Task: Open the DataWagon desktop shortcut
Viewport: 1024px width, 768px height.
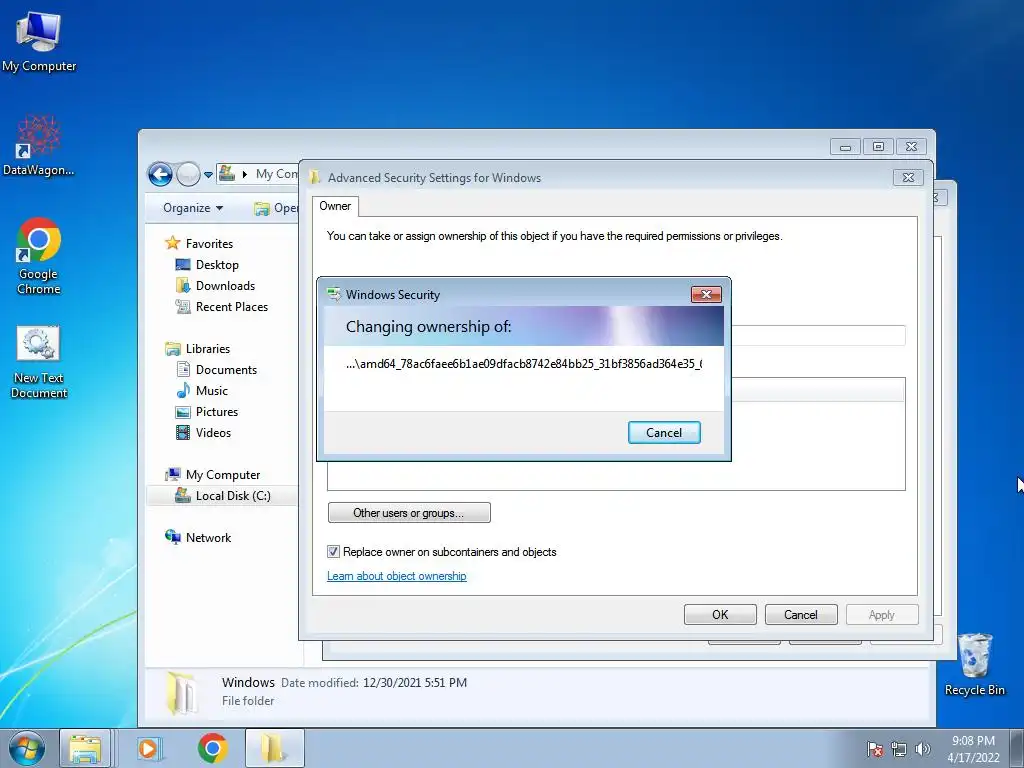Action: (39, 146)
